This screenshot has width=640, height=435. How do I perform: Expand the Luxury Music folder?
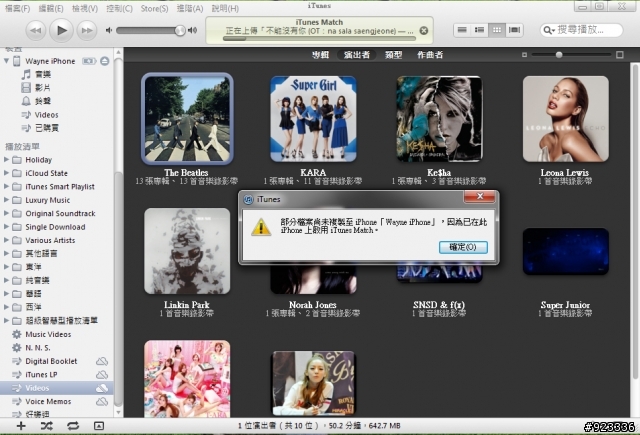click(7, 200)
